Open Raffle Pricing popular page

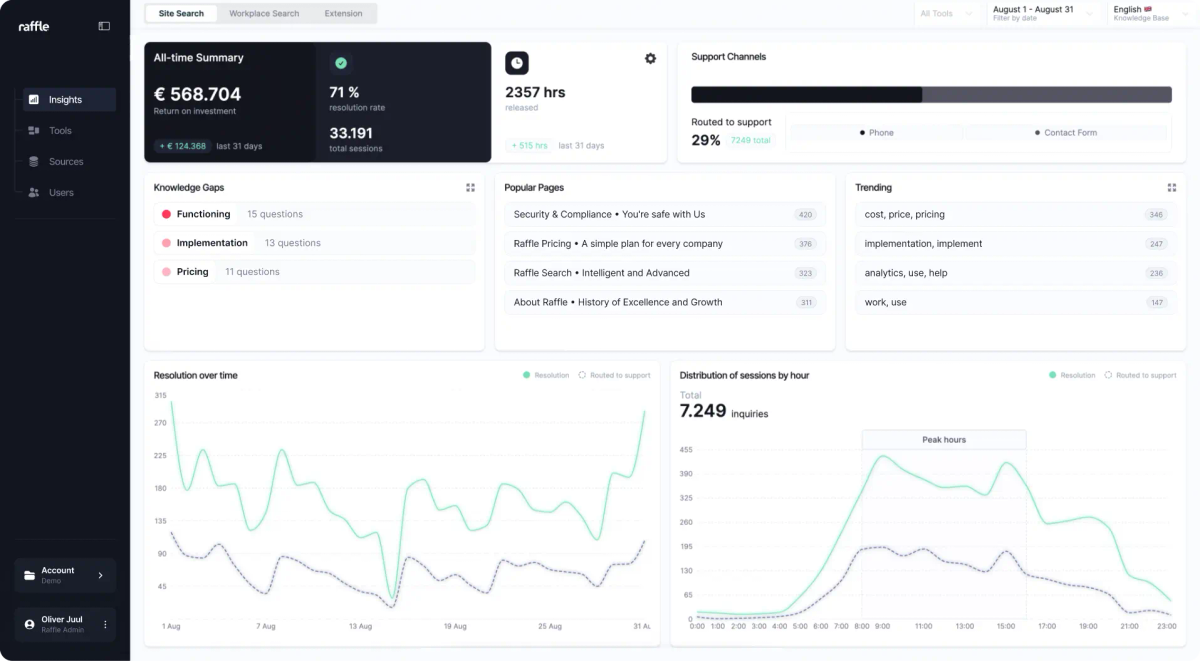pos(665,244)
